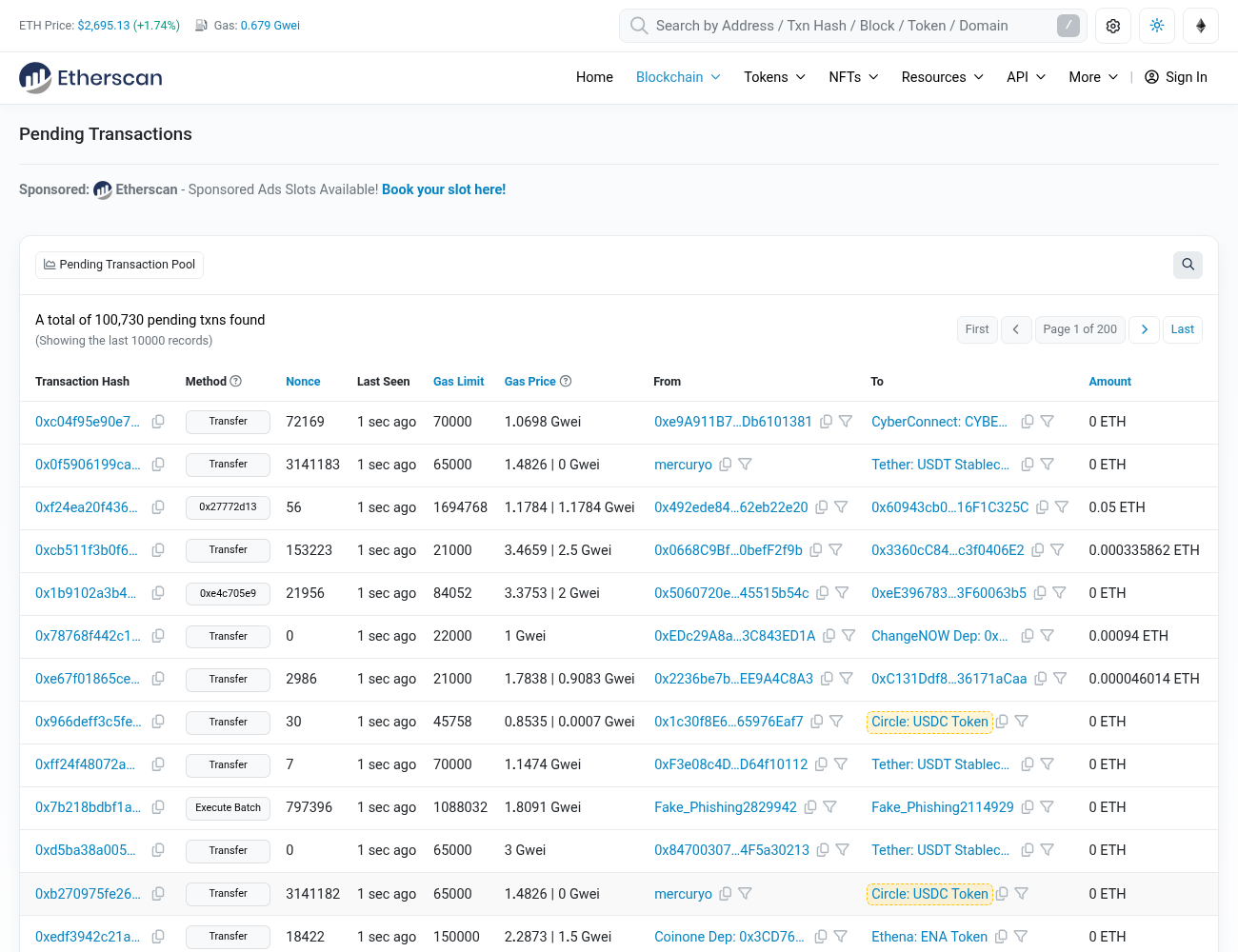Copy transaction hash 0x0f5906199ca
The width and height of the screenshot is (1238, 952).
click(158, 465)
